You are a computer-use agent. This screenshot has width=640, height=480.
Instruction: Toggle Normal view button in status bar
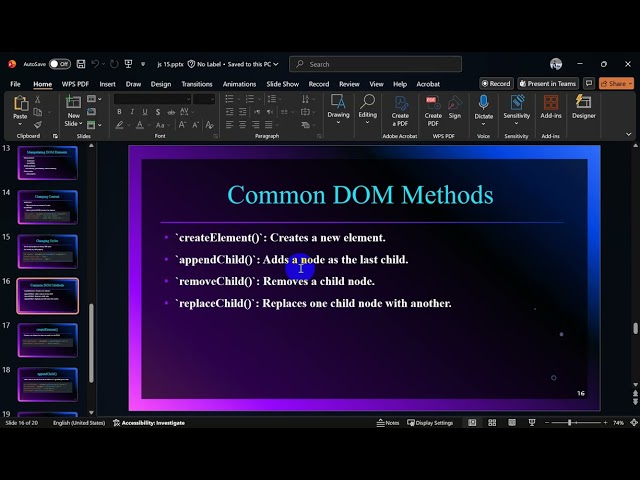point(472,423)
